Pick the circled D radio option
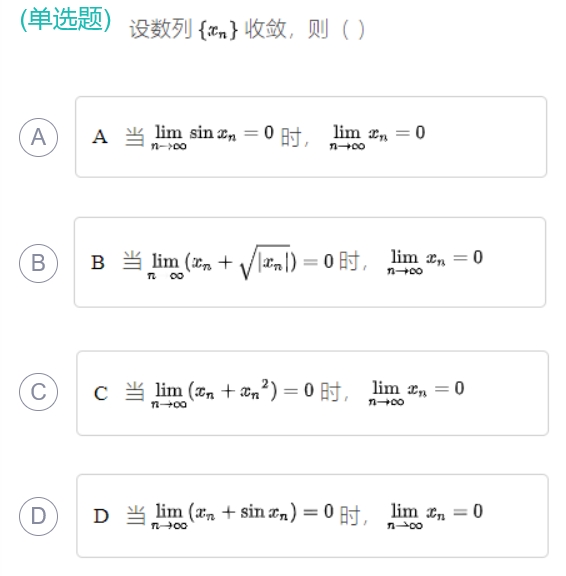Viewport: 566px width, 576px height. click(x=38, y=516)
